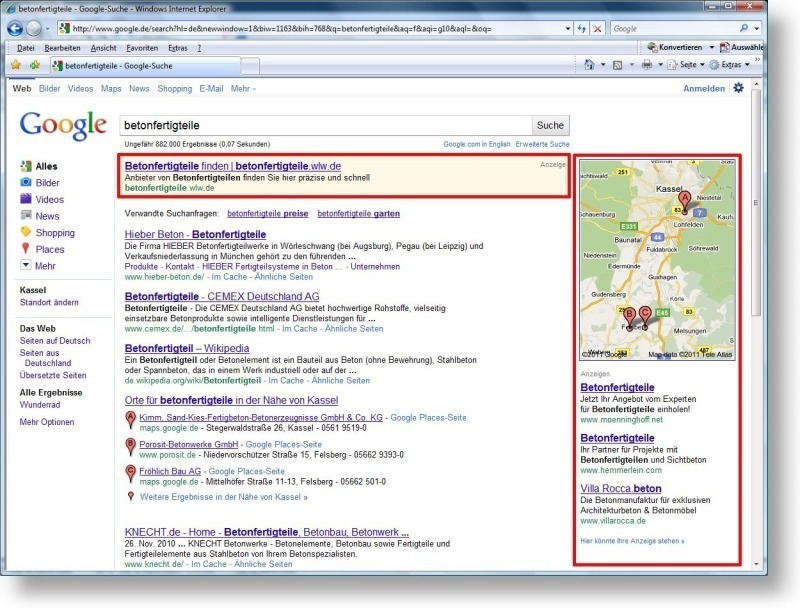Click the RSS feeds icon
800x608 pixels.
(617, 65)
